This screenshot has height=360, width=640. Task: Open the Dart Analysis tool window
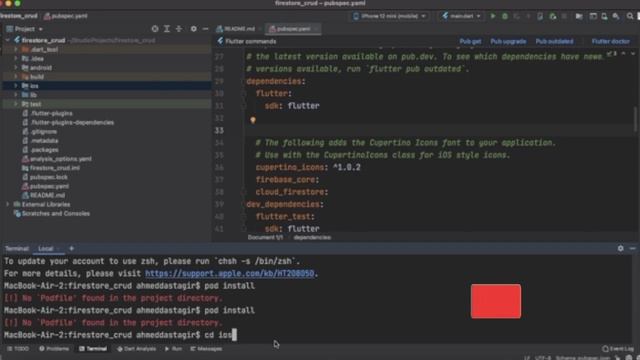click(x=136, y=349)
